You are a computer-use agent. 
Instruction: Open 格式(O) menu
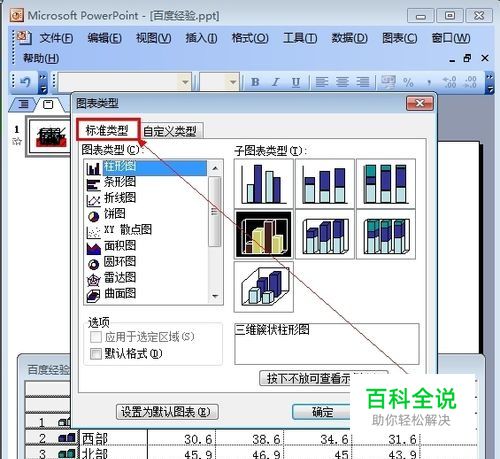click(250, 38)
